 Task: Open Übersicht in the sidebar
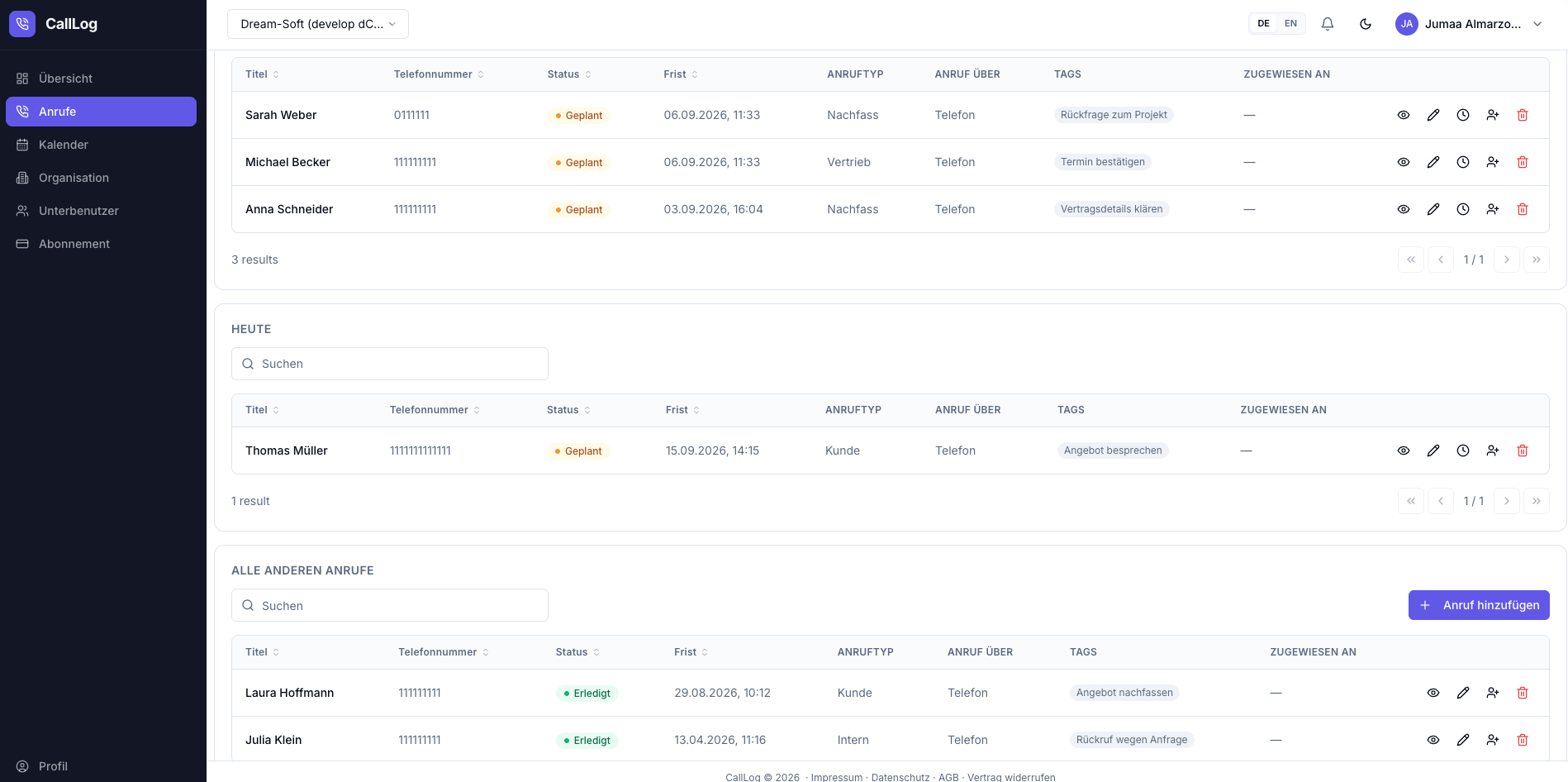pos(101,79)
